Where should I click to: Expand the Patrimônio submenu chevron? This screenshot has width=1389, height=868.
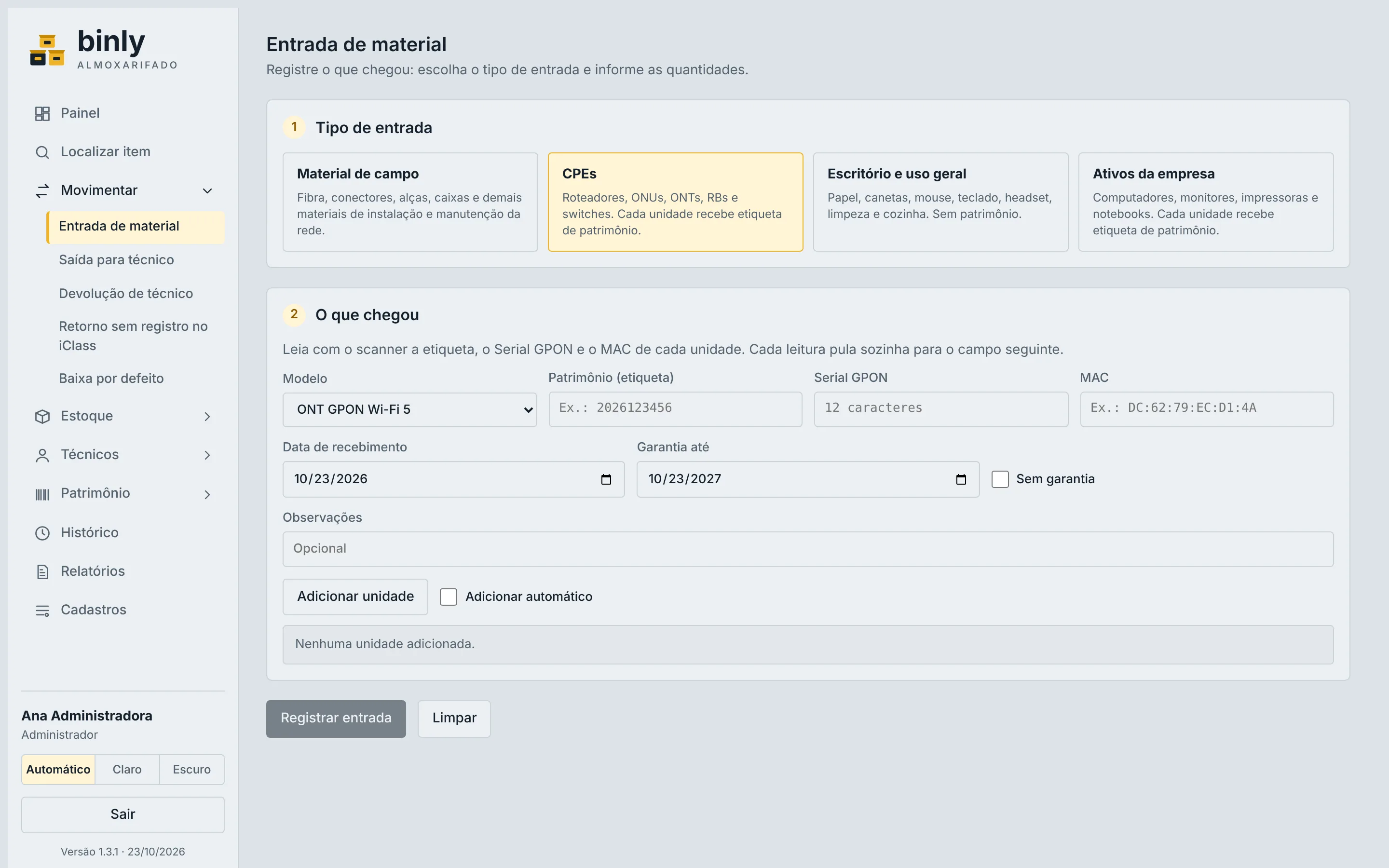(207, 494)
